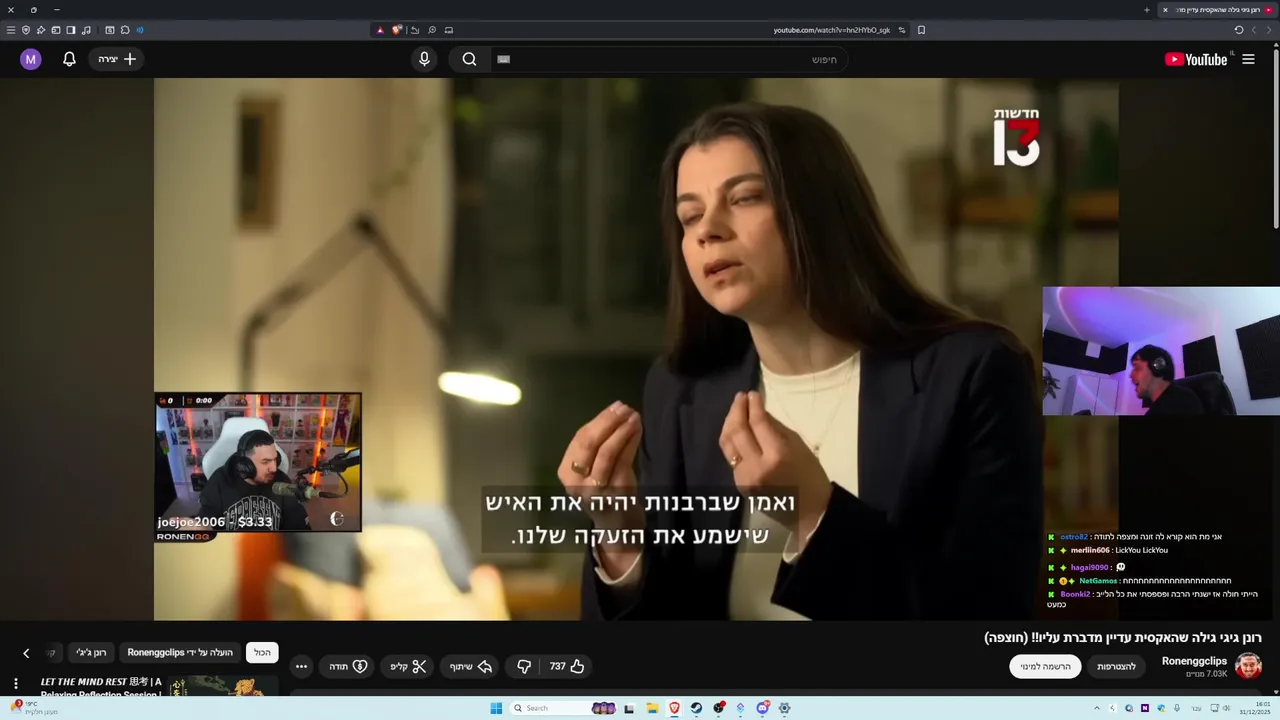Screen dimensions: 1280x720
Task: Go to YouTube home via logo
Action: [x=1196, y=59]
